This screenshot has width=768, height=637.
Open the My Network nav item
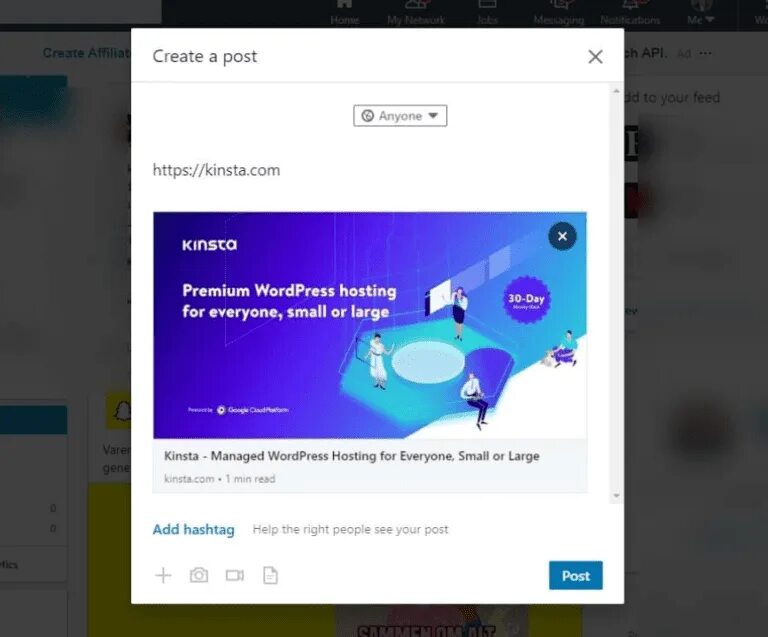click(416, 13)
